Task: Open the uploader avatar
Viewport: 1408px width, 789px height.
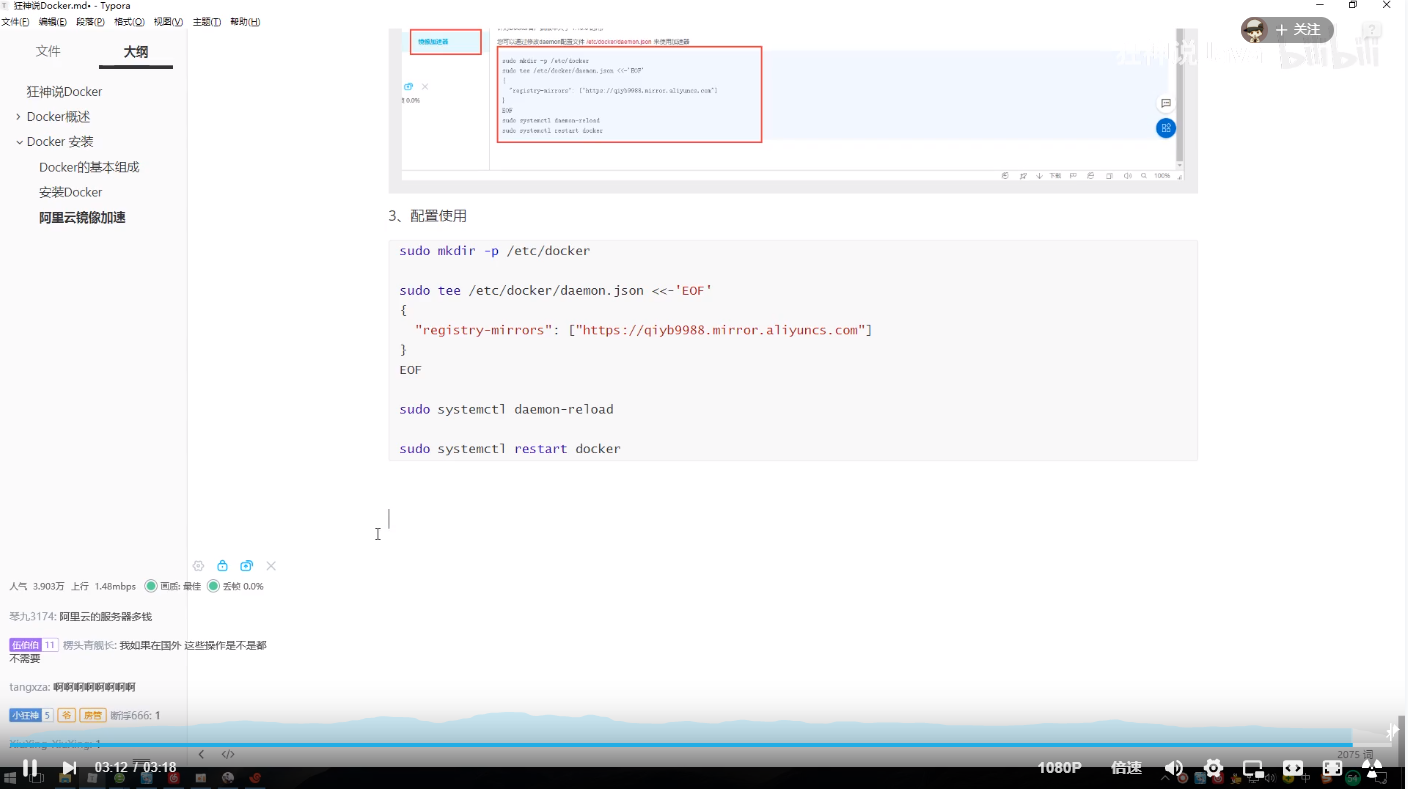Action: coord(1254,30)
